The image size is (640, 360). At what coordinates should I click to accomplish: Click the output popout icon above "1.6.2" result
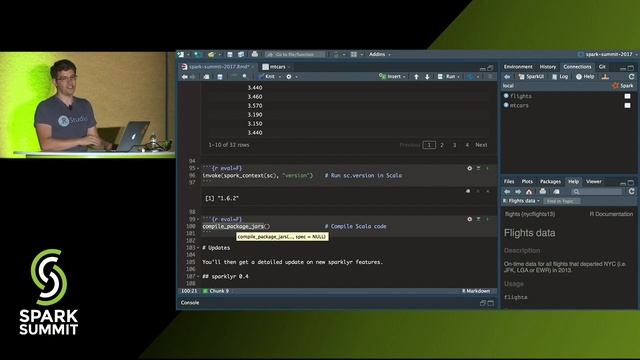468,191
